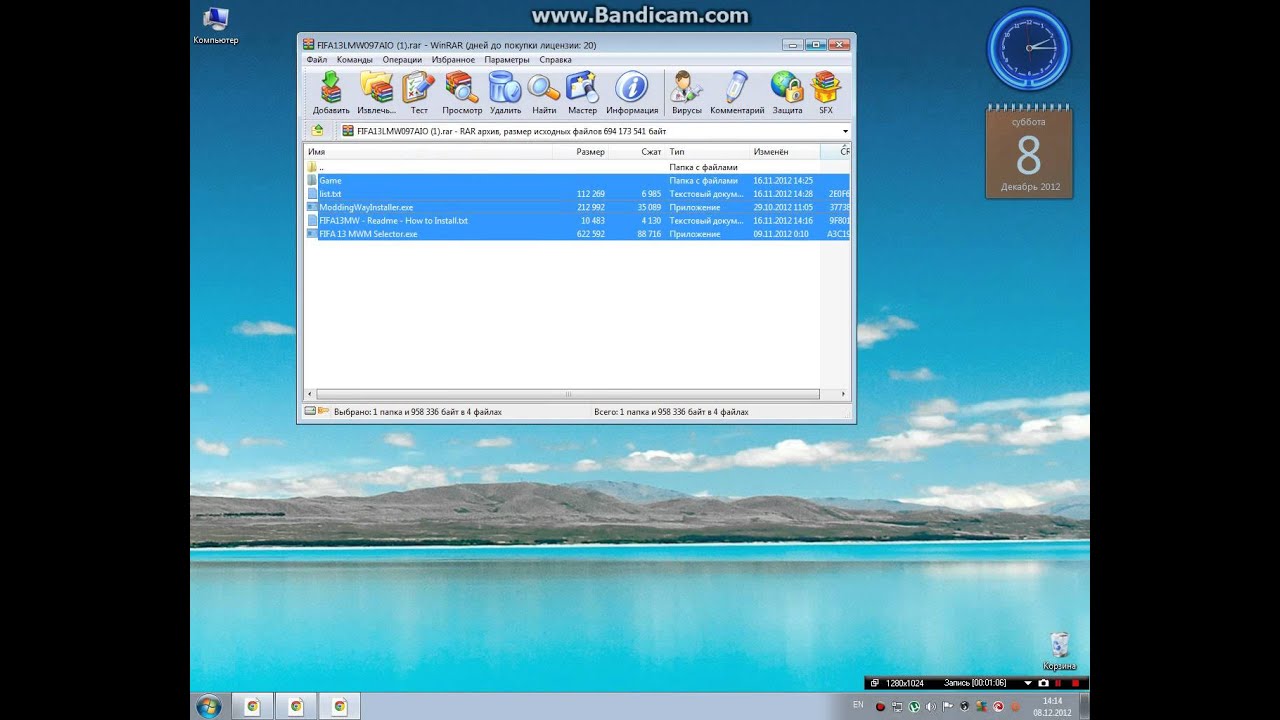
Task: Open the Справка menu
Action: 555,60
